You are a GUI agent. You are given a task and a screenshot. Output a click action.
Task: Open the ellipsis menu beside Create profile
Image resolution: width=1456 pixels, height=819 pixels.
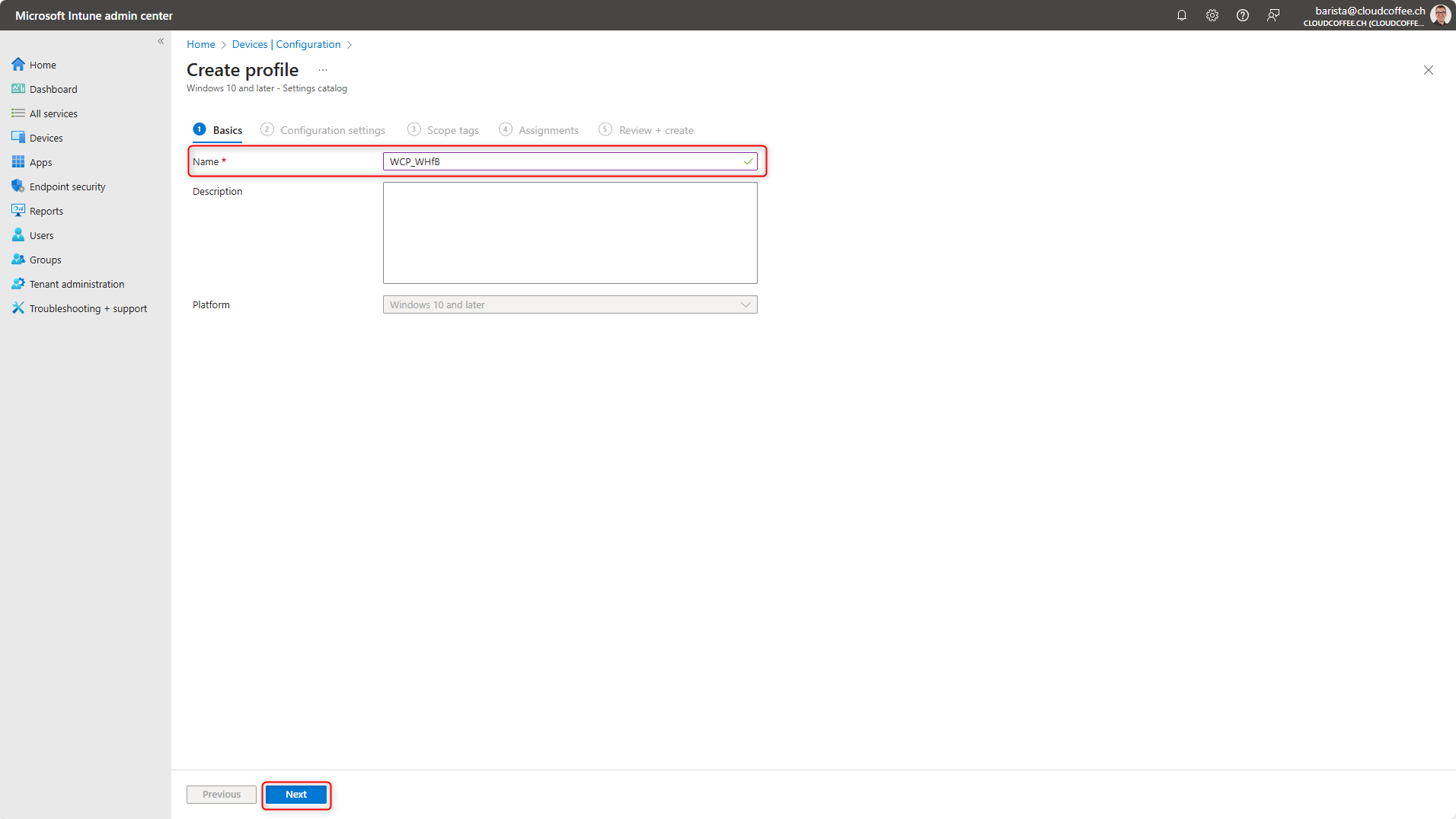click(322, 69)
